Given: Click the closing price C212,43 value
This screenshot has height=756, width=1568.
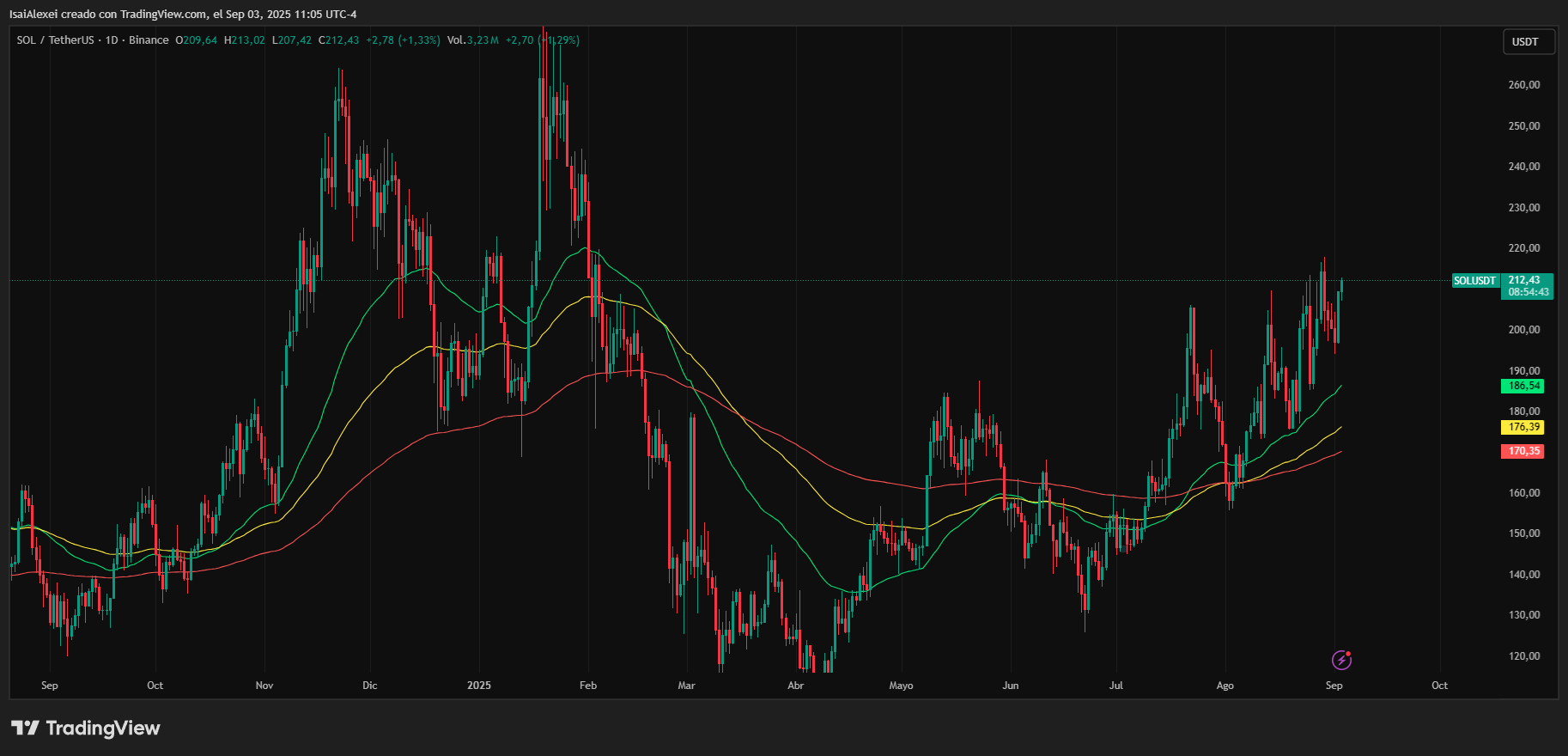Looking at the screenshot, I should tap(339, 40).
